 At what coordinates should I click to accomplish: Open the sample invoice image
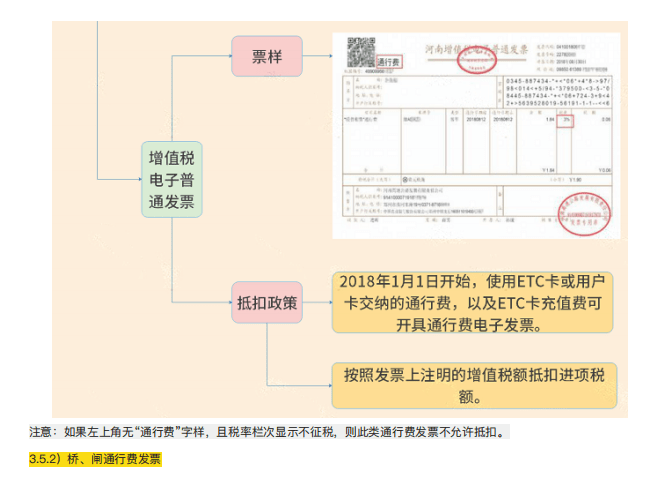tap(476, 136)
